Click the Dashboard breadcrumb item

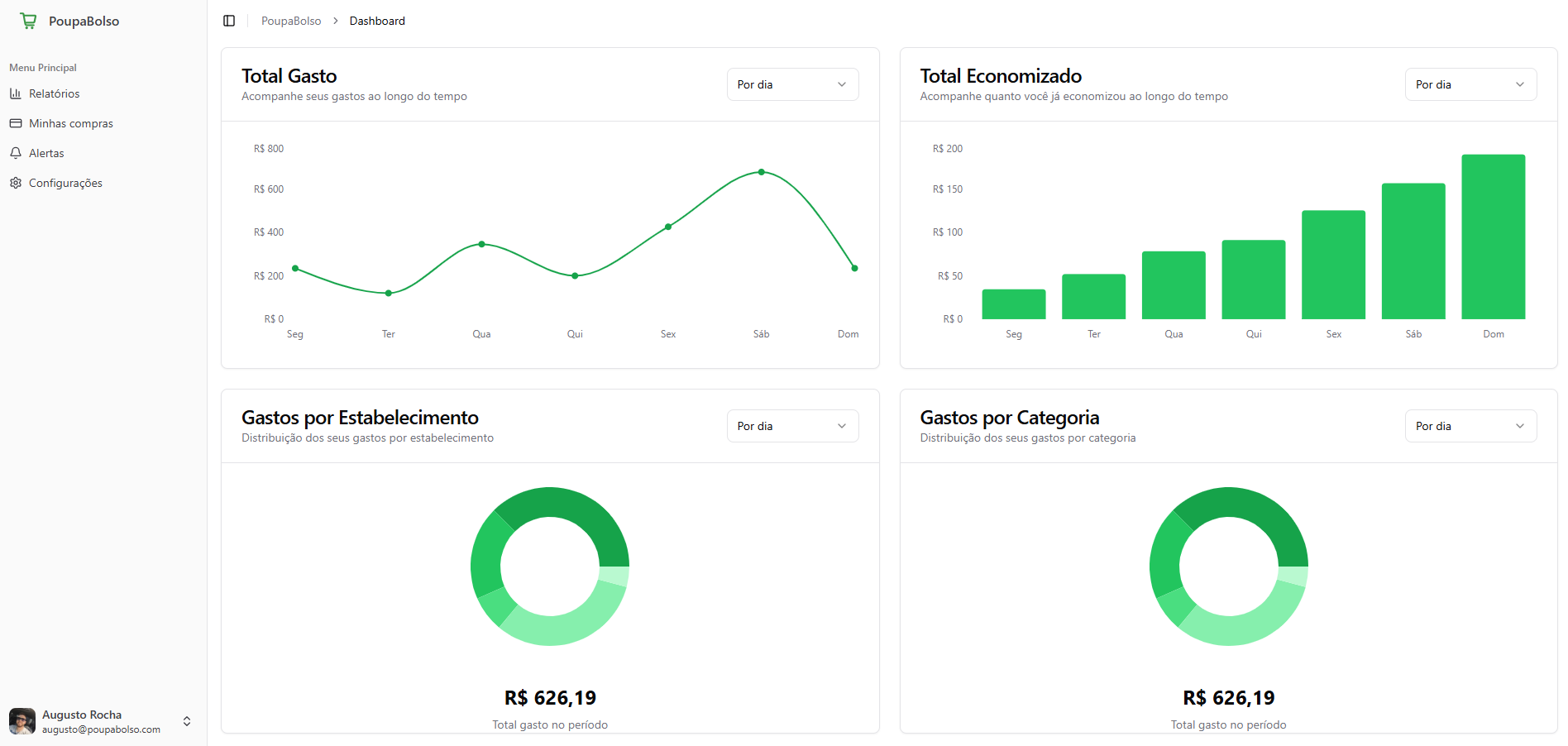377,21
